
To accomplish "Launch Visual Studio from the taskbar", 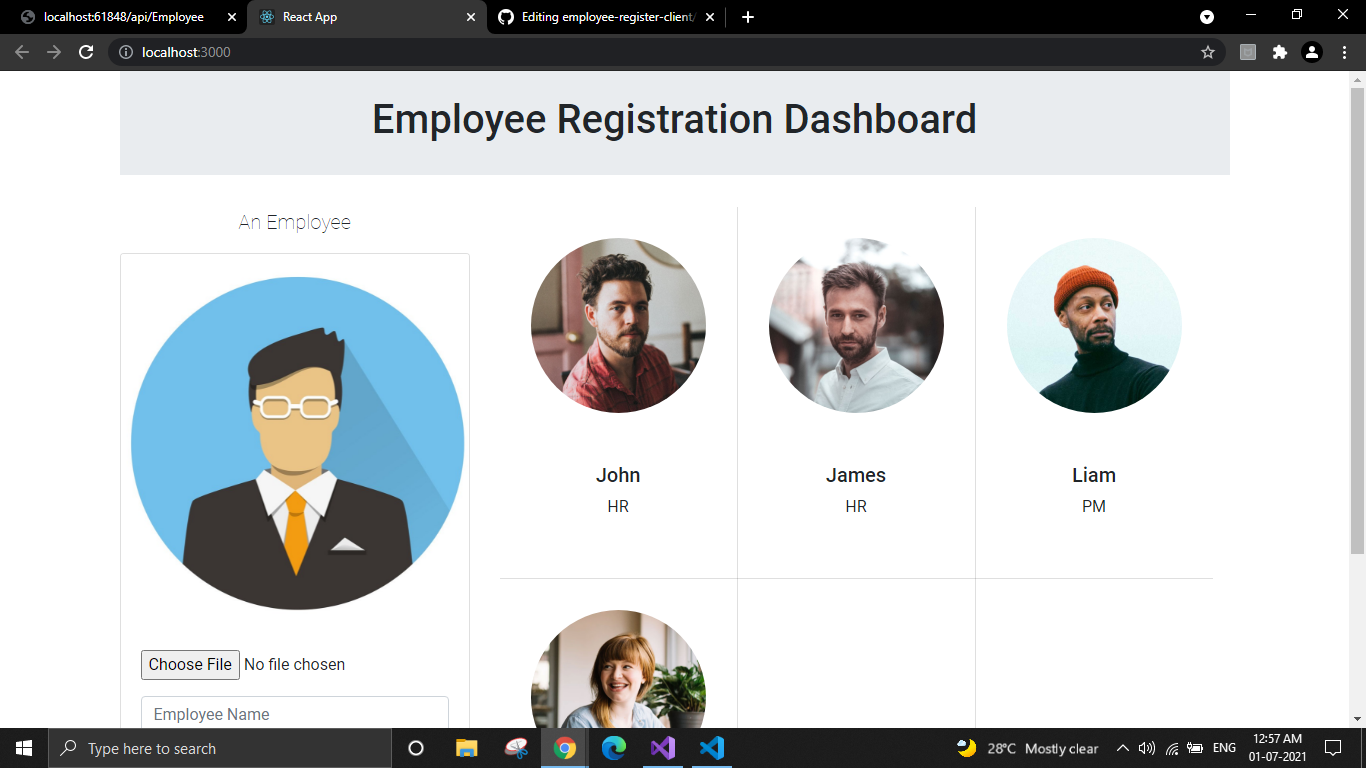I will [x=663, y=748].
